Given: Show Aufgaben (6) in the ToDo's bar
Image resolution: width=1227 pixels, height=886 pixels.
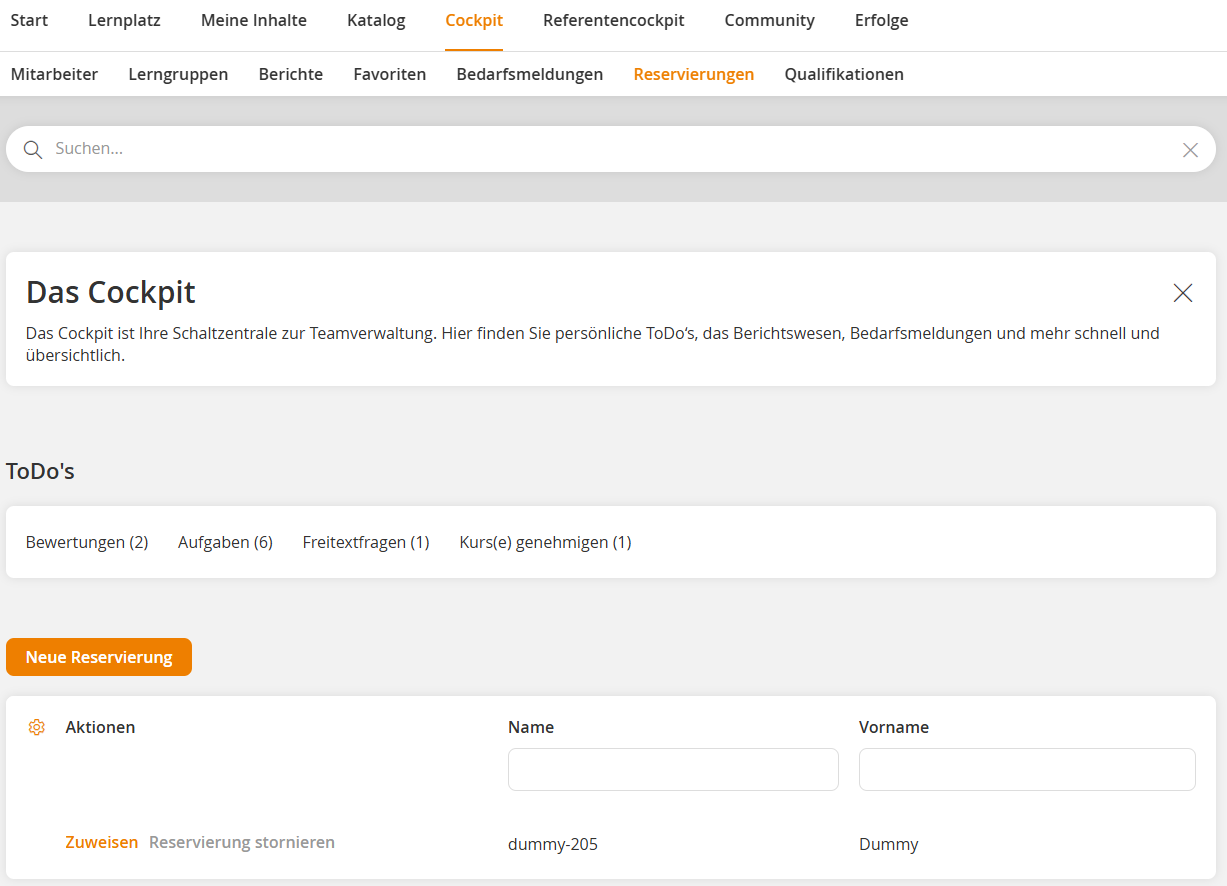Looking at the screenshot, I should click(x=225, y=542).
